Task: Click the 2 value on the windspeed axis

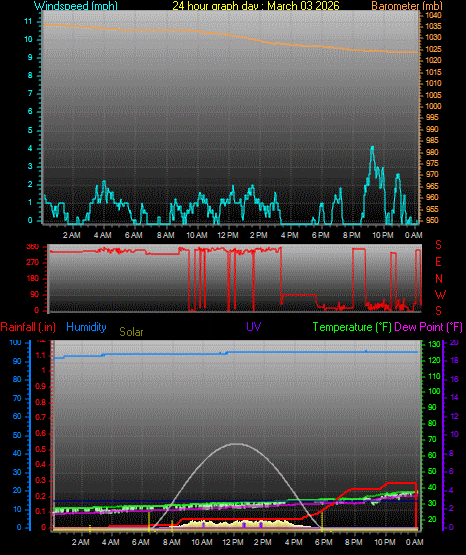Action: coord(30,184)
